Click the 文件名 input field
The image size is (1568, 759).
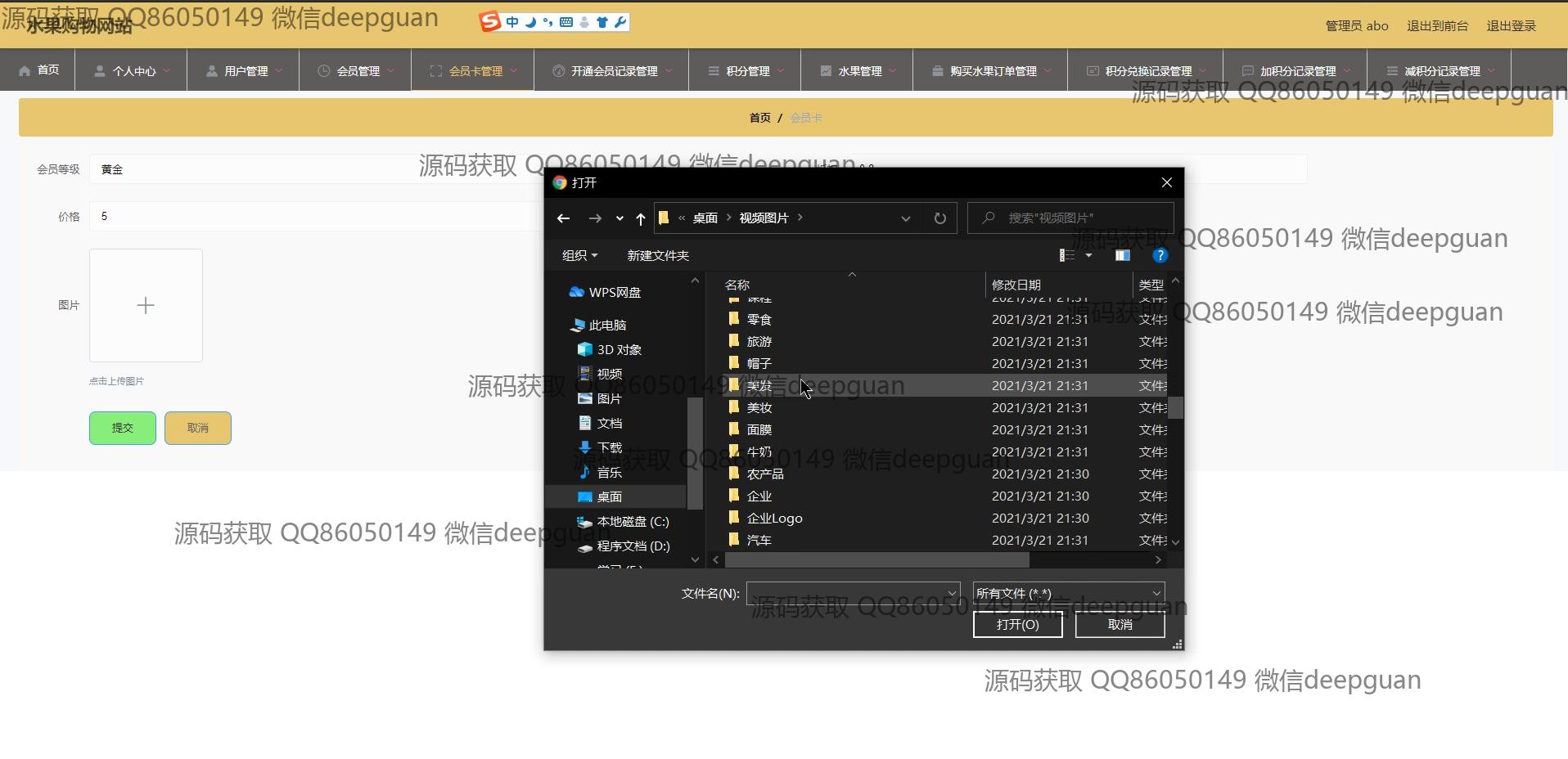pos(846,593)
